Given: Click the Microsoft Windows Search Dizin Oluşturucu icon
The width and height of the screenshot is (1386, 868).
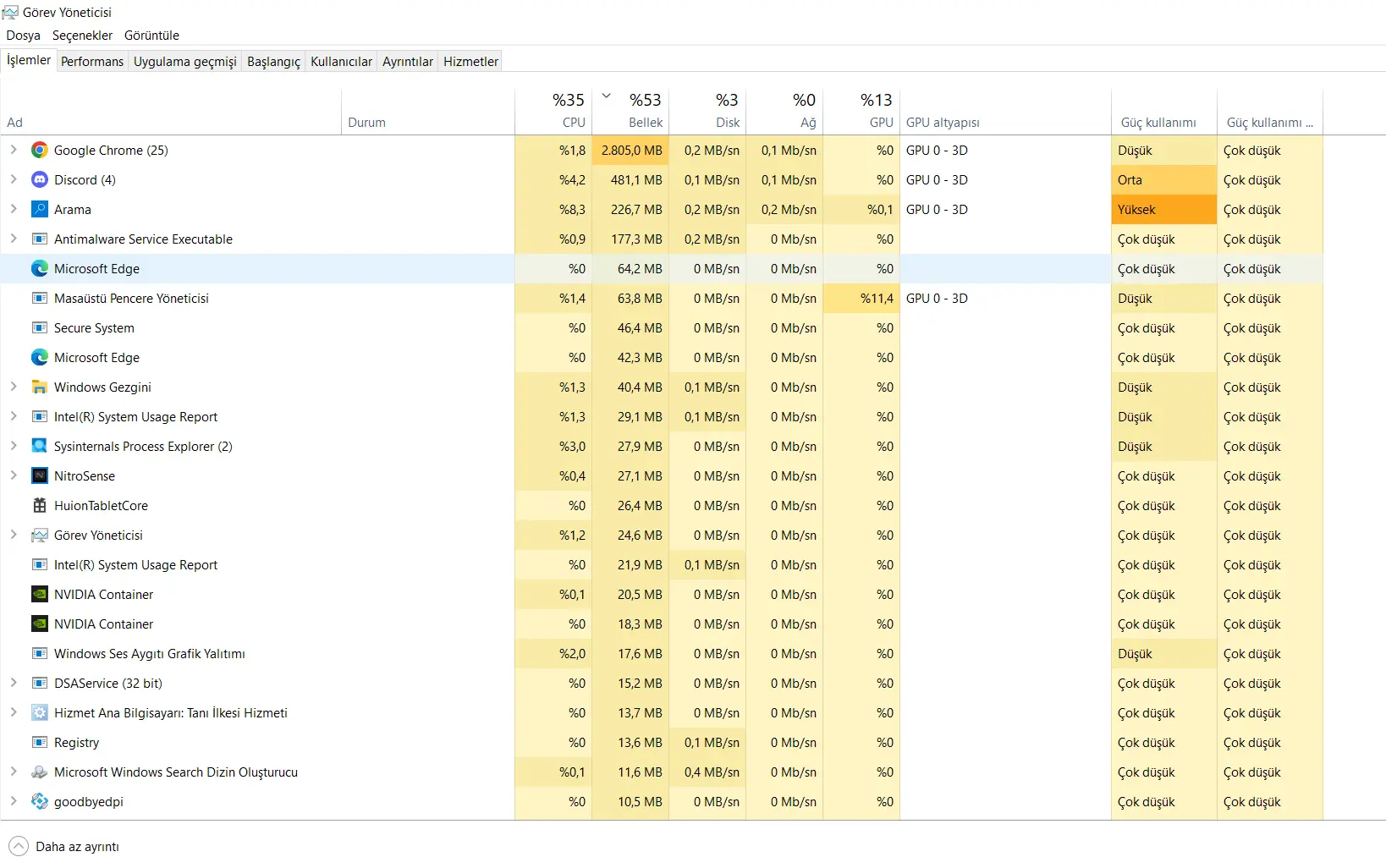Looking at the screenshot, I should tap(39, 772).
